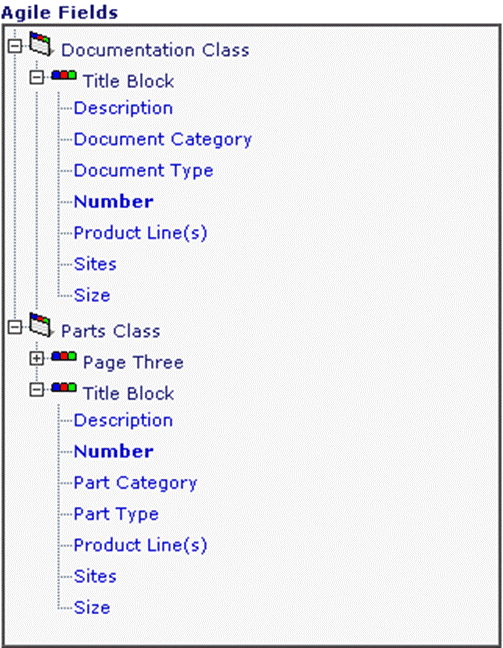
Task: Click the Documentation Class folder icon
Action: pos(42,44)
